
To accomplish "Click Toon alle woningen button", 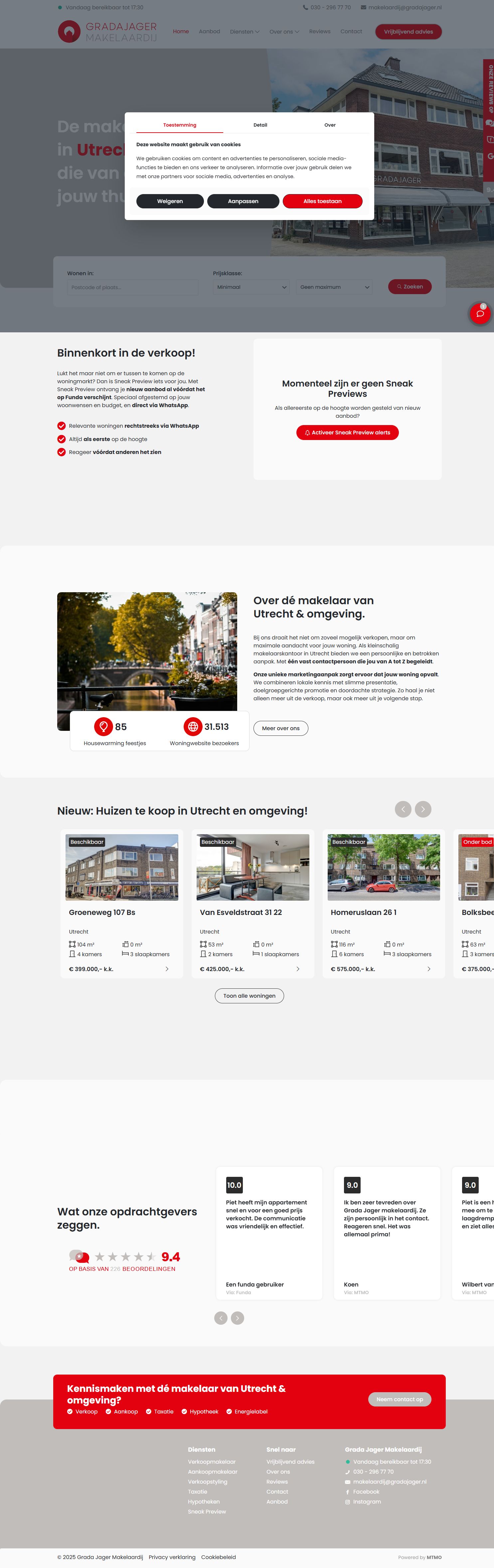I will coord(249,996).
